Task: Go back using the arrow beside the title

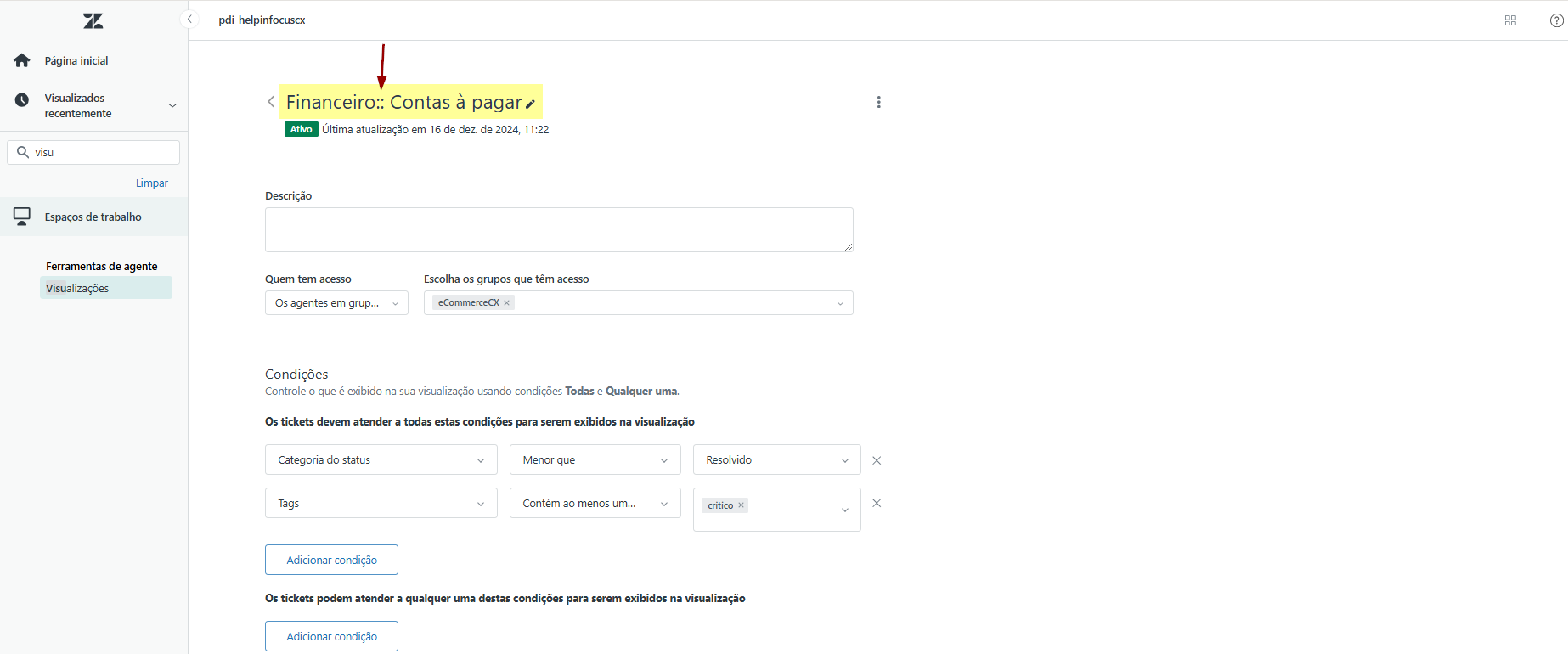Action: [271, 102]
